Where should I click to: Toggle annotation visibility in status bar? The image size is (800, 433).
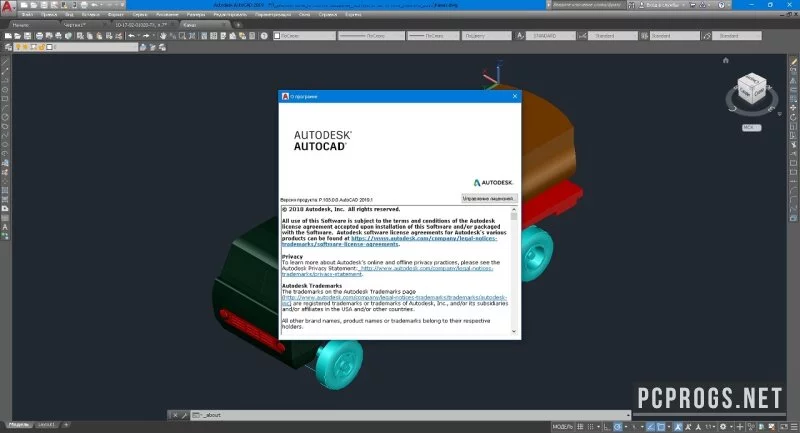(x=678, y=427)
